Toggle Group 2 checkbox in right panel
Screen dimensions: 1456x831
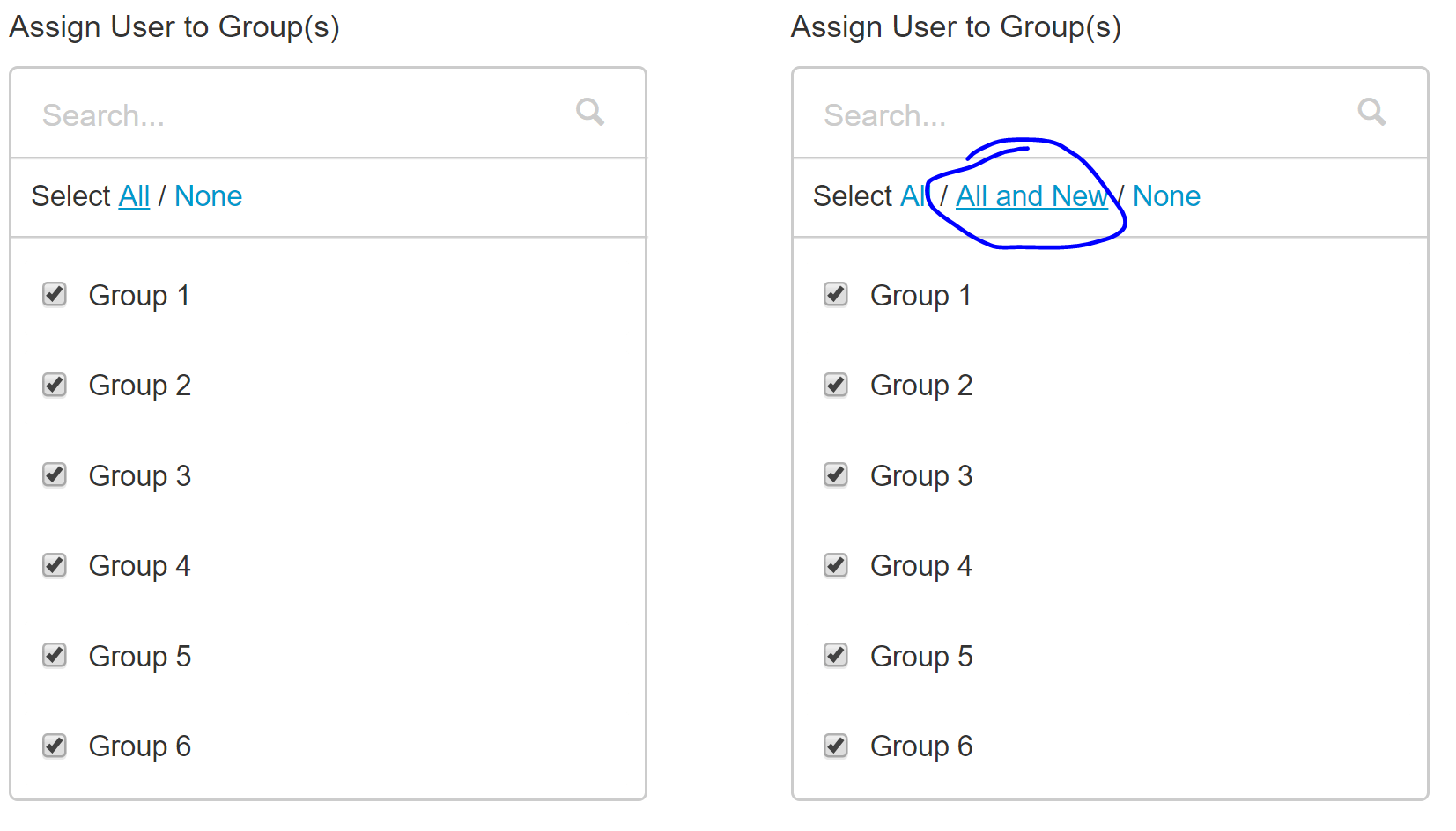(836, 385)
